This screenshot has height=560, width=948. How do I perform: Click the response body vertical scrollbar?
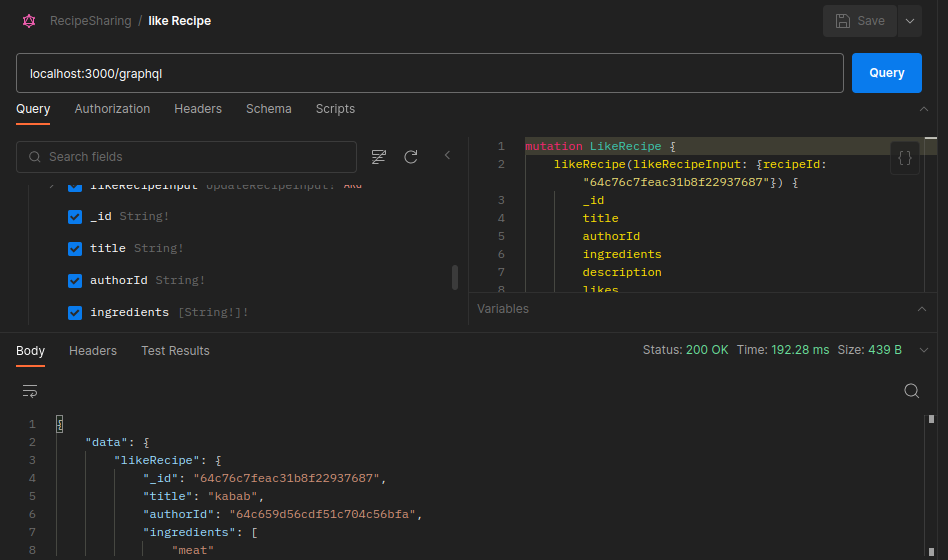click(931, 486)
